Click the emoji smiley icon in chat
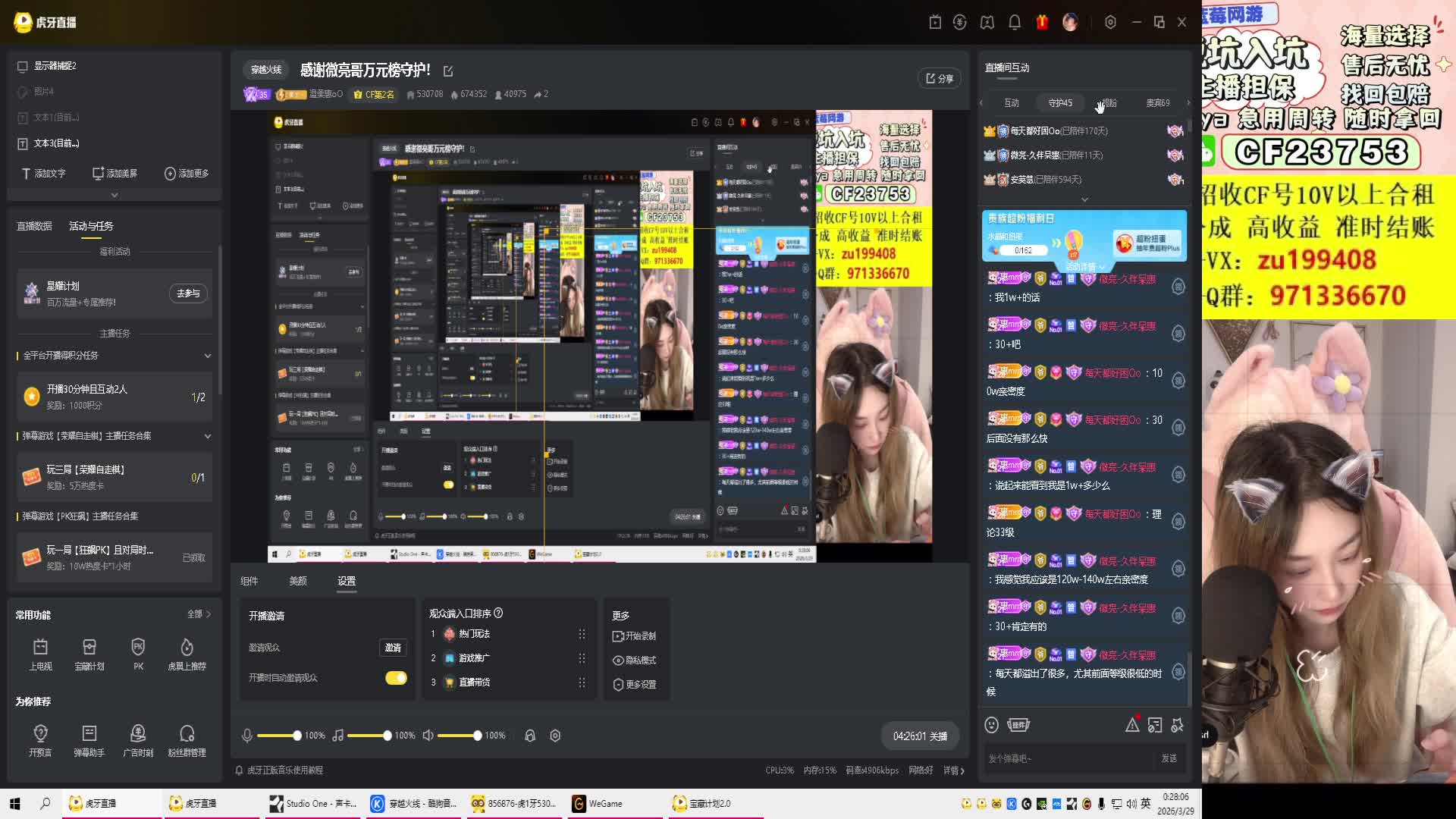 (x=991, y=725)
